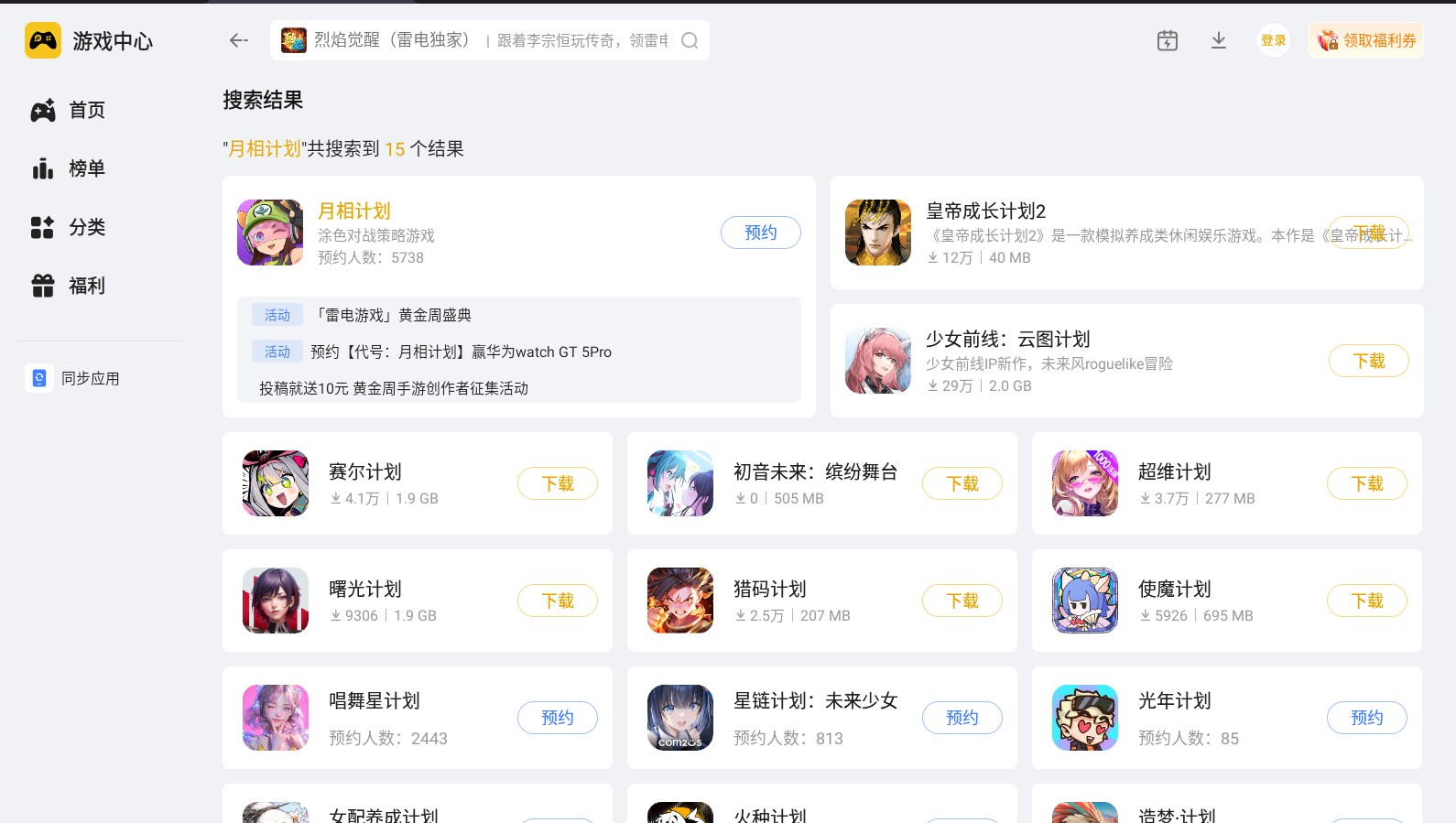Image resolution: width=1456 pixels, height=823 pixels.
Task: Go to 首页 in sidebar
Action: point(69,111)
